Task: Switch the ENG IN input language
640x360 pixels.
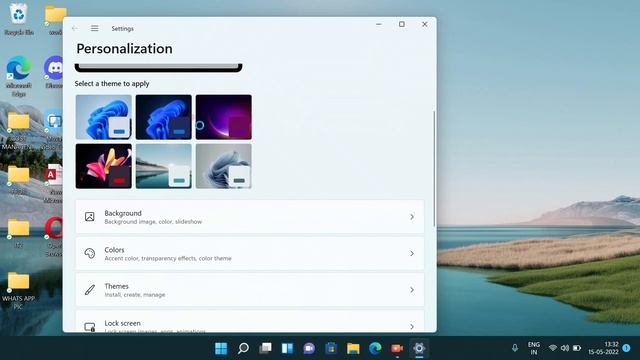Action: point(534,348)
